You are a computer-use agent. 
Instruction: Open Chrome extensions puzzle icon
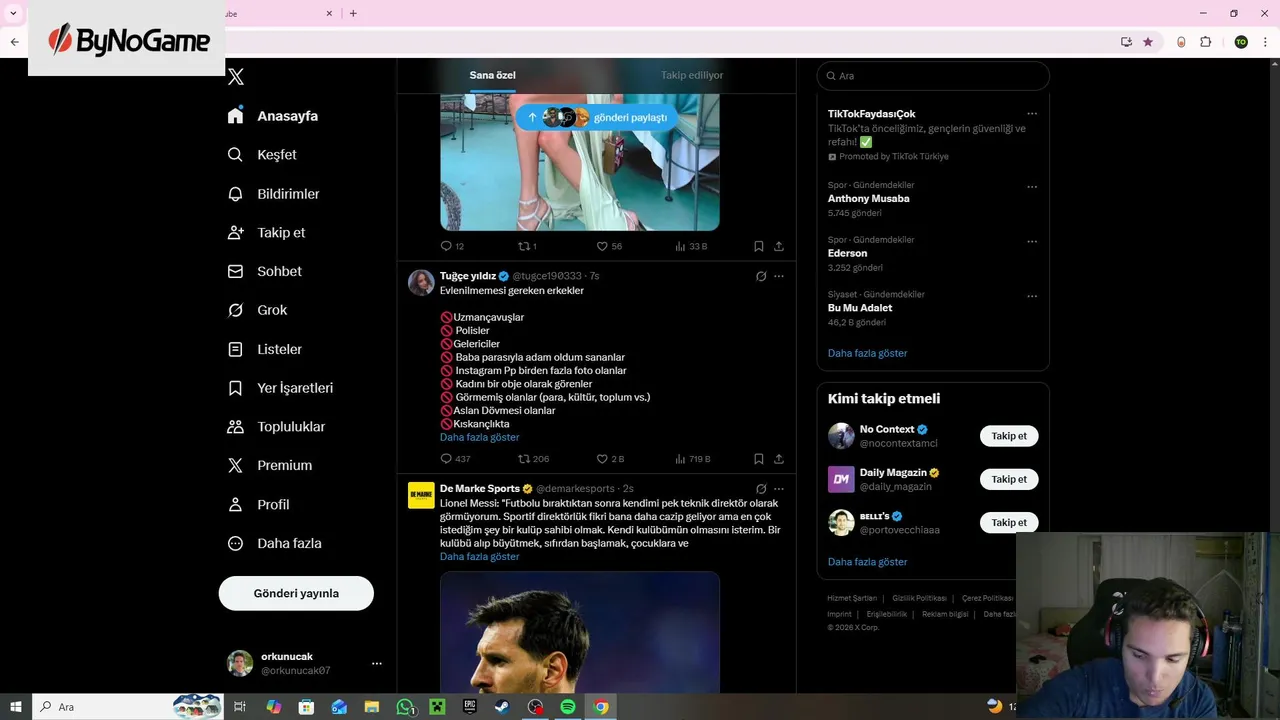click(x=1206, y=42)
